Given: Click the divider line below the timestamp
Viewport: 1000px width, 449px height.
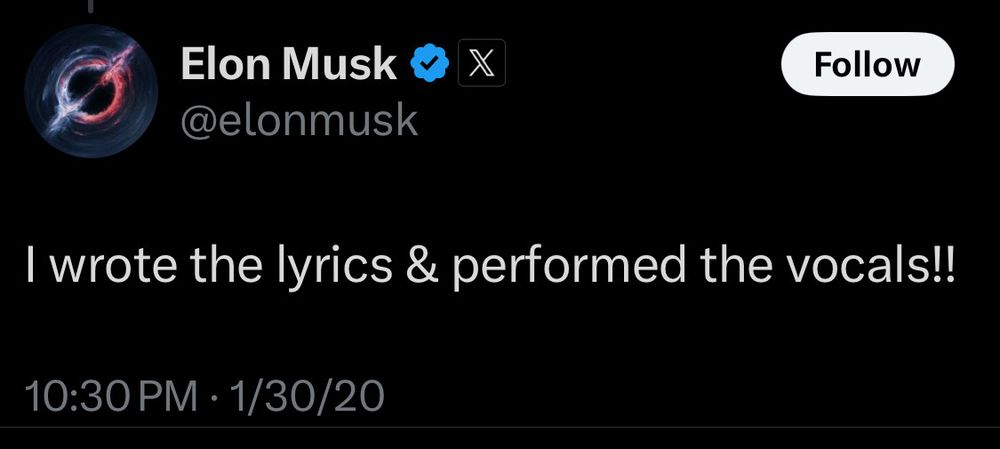Looking at the screenshot, I should [x=500, y=427].
